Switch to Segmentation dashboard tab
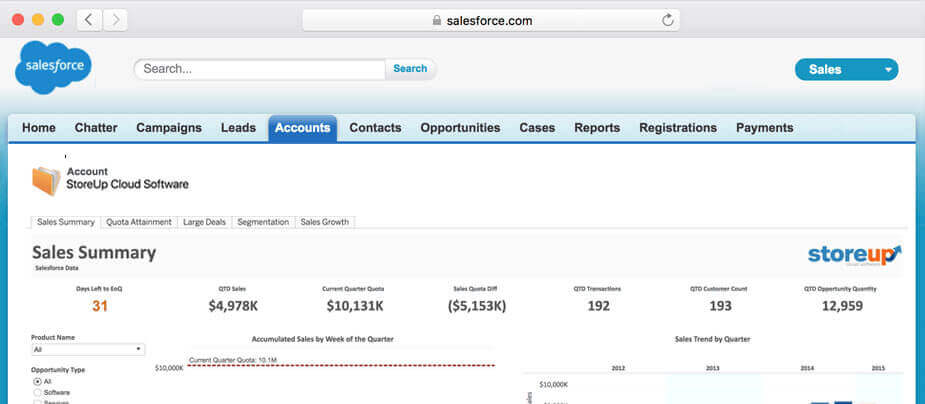This screenshot has height=404, width=925. tap(263, 222)
